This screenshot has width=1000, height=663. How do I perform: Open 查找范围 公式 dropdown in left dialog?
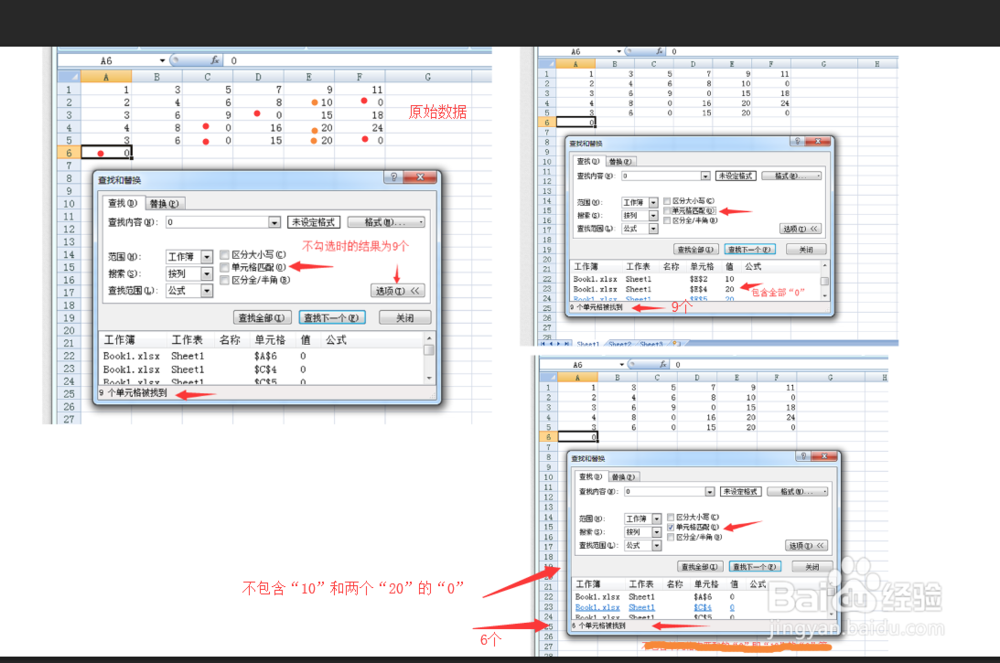(x=207, y=291)
